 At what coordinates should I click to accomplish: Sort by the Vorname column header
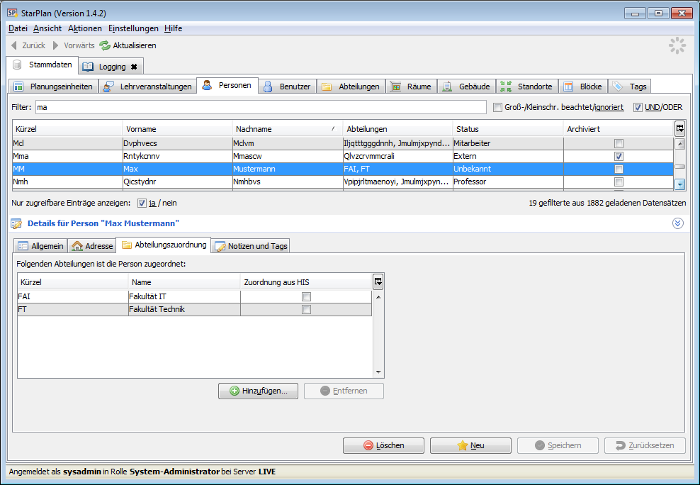coord(177,129)
